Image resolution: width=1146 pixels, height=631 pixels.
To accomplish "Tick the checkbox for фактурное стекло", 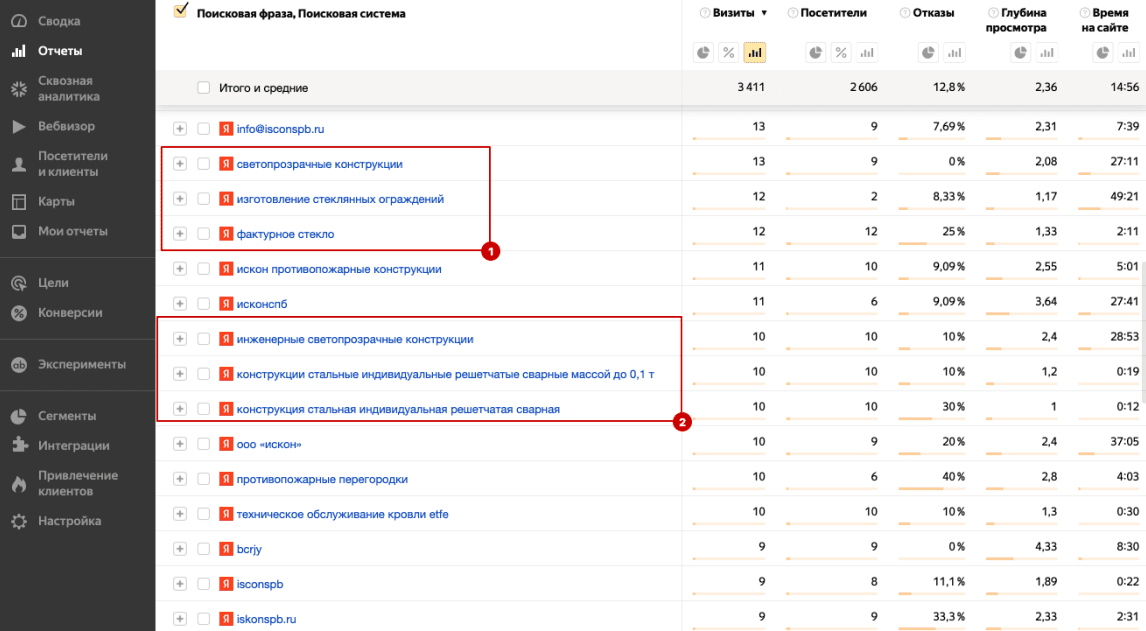I will (x=204, y=234).
